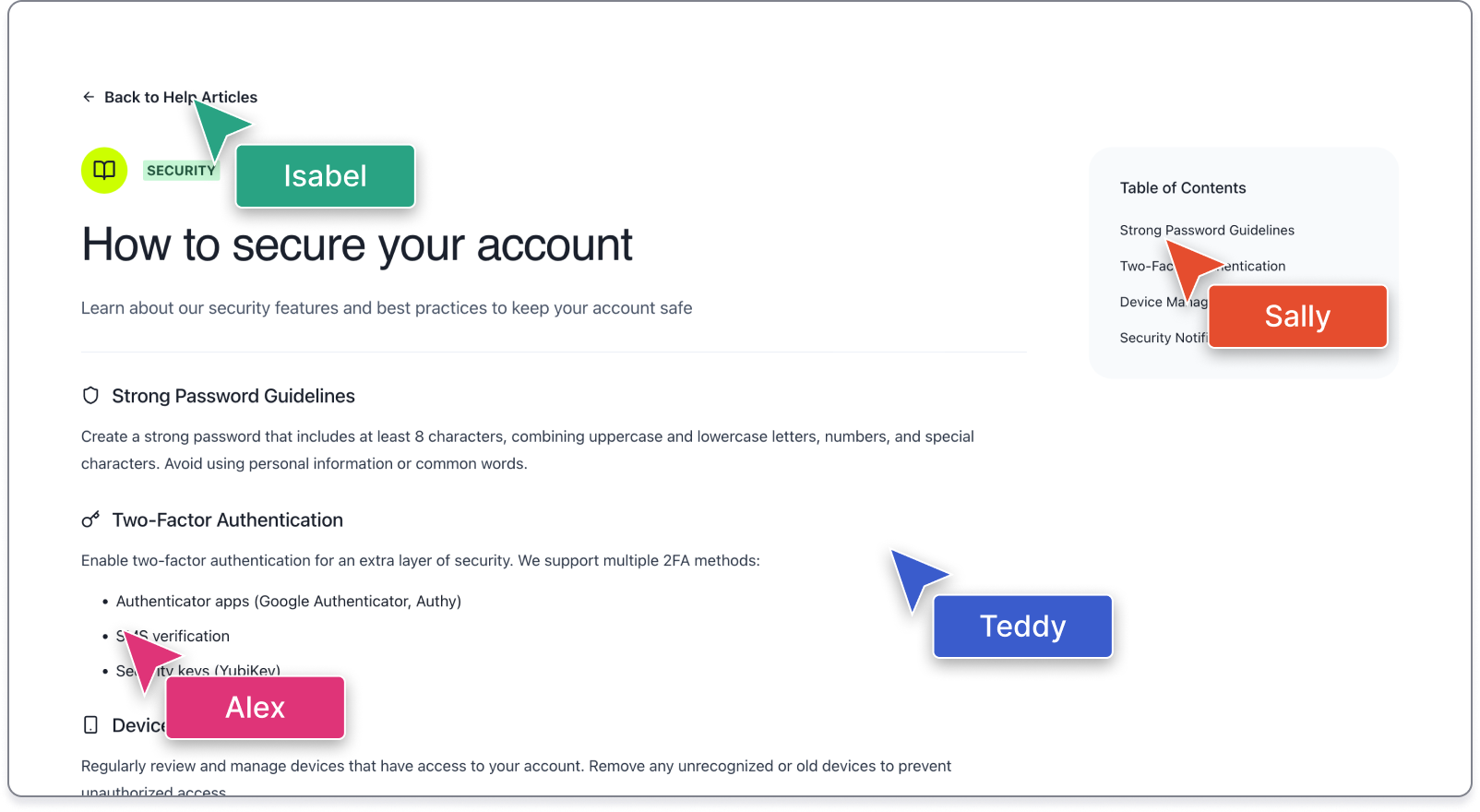1480x812 pixels.
Task: Click the Teddy name label
Action: point(1022,627)
